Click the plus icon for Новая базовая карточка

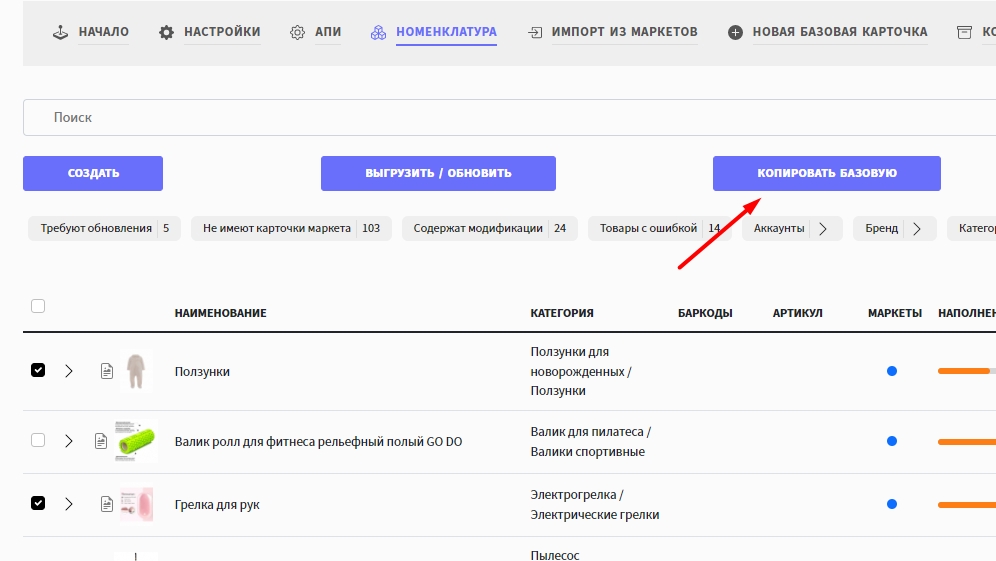click(735, 33)
